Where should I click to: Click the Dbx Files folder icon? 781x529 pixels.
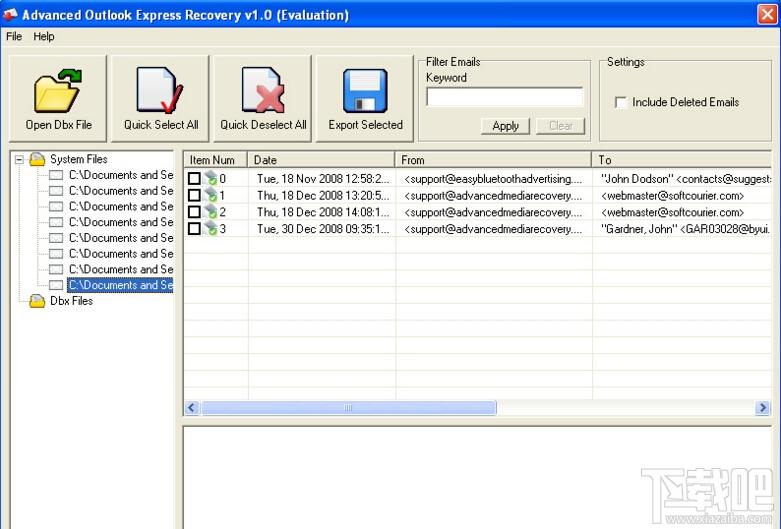(37, 301)
